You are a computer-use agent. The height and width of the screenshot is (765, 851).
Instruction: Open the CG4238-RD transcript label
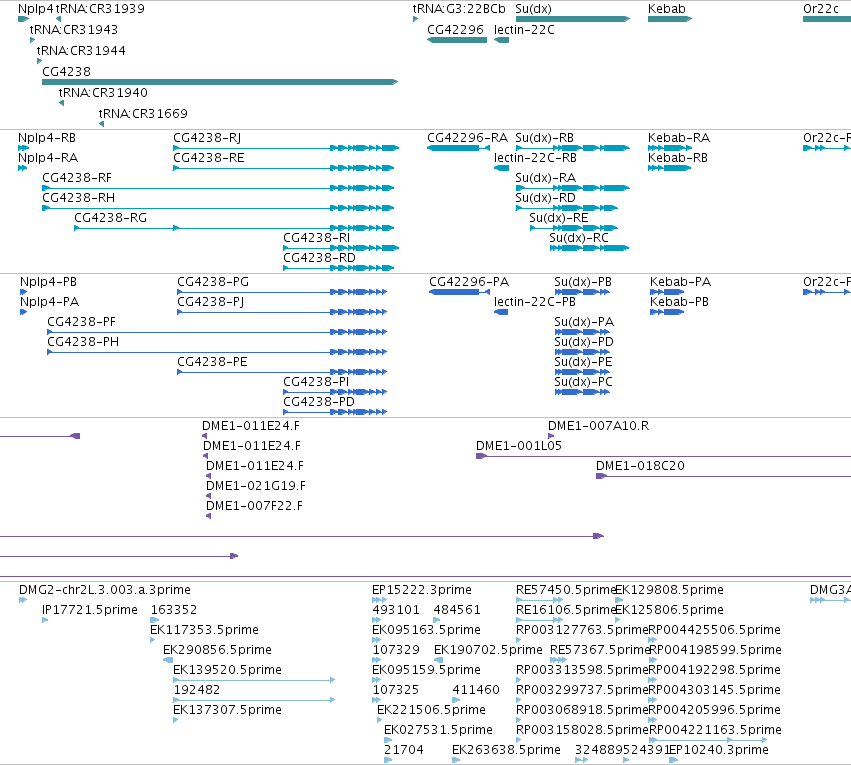320,257
